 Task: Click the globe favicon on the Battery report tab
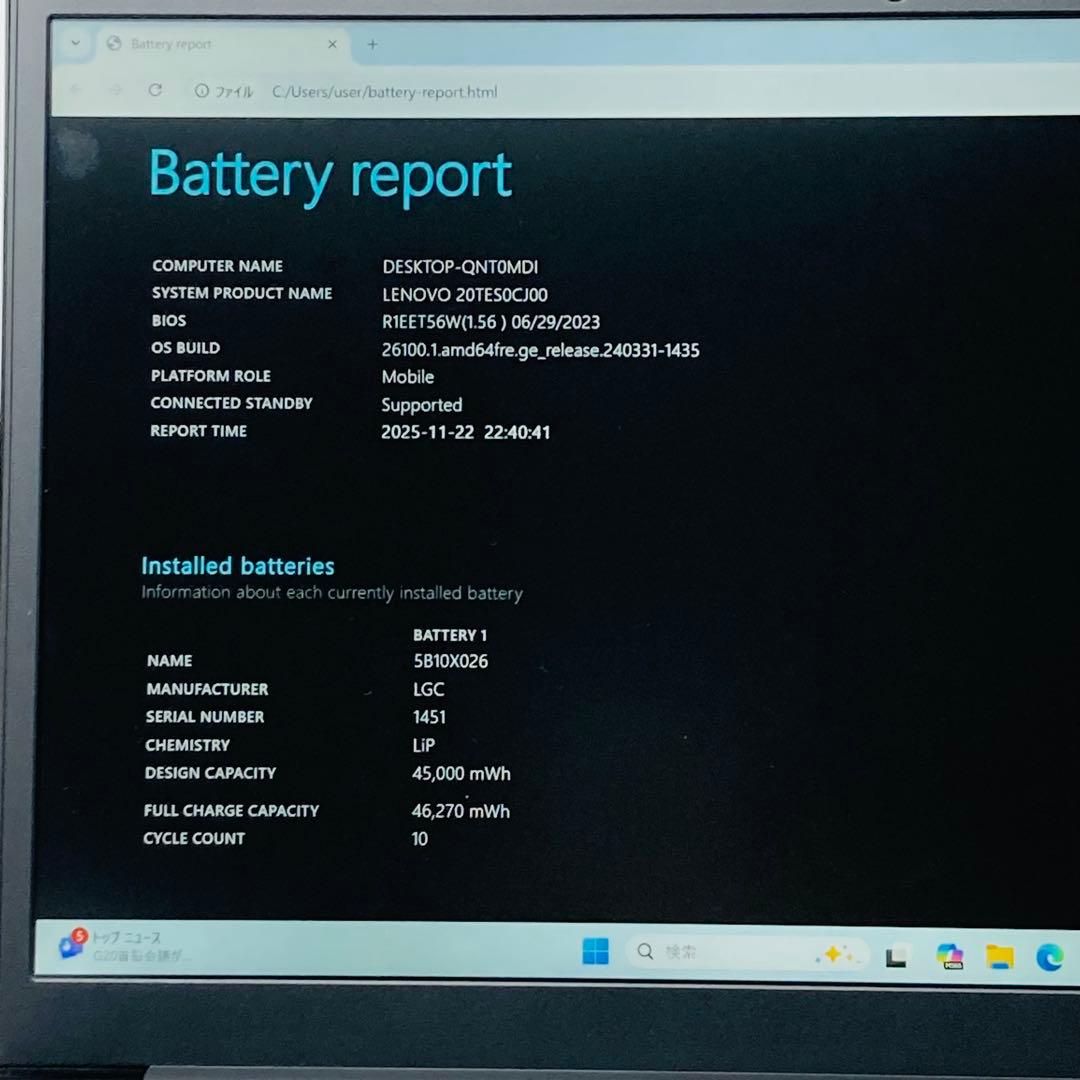coord(113,44)
